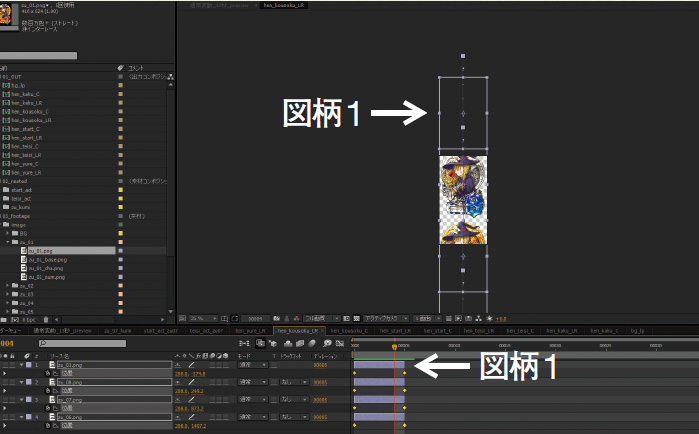Viewport: 699px width, 434px height.
Task: Open the graph editor from the timeline
Action: [340, 343]
